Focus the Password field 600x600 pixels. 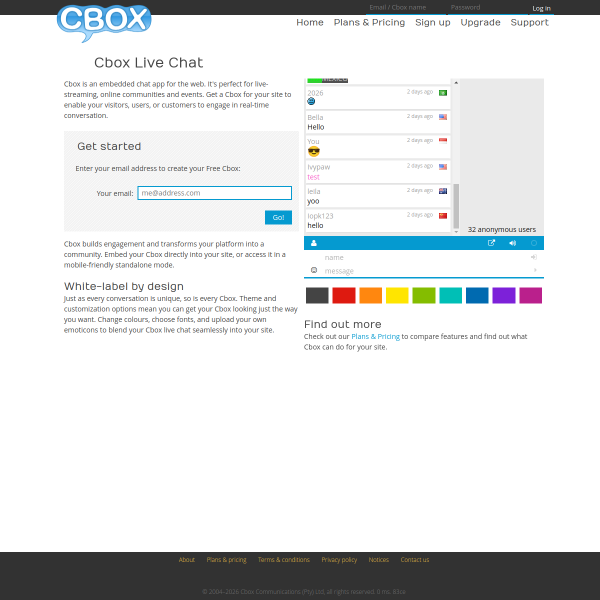pyautogui.click(x=487, y=7)
